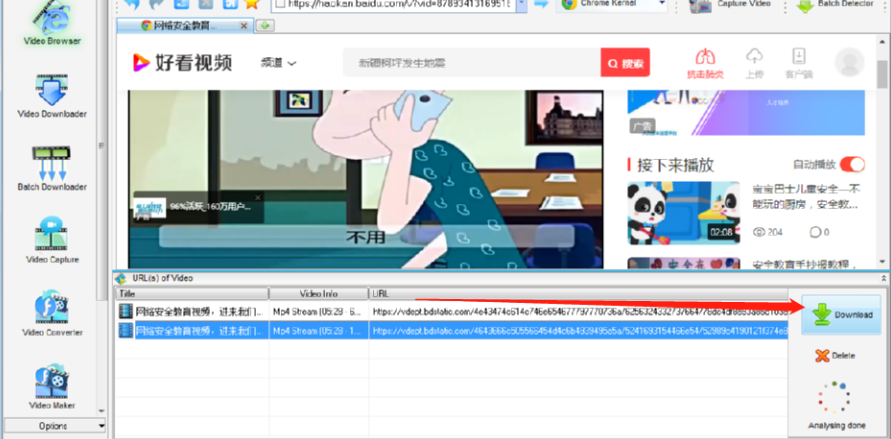Click the red 搜索 search button
Image resolution: width=891 pixels, height=439 pixels.
[x=625, y=62]
